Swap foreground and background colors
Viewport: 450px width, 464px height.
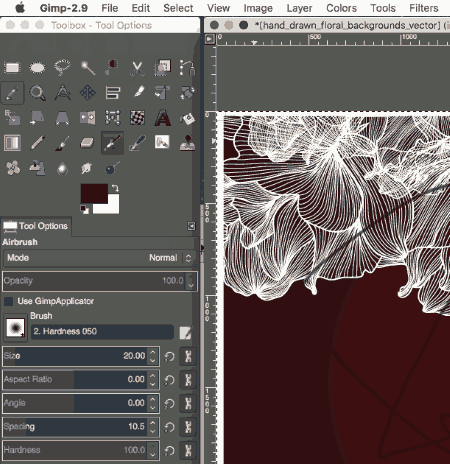(115, 188)
